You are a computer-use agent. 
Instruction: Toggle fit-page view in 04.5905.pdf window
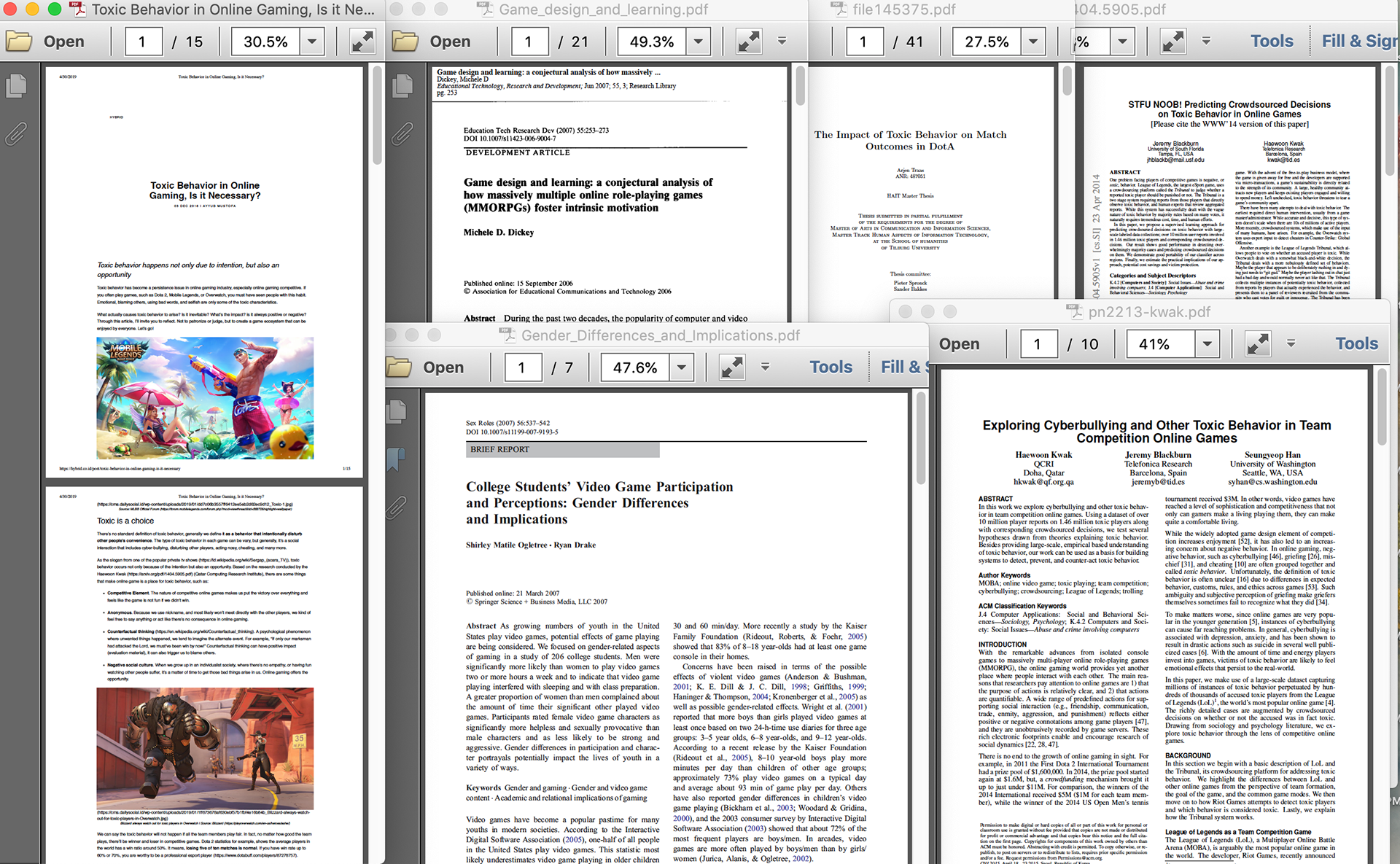[1172, 42]
